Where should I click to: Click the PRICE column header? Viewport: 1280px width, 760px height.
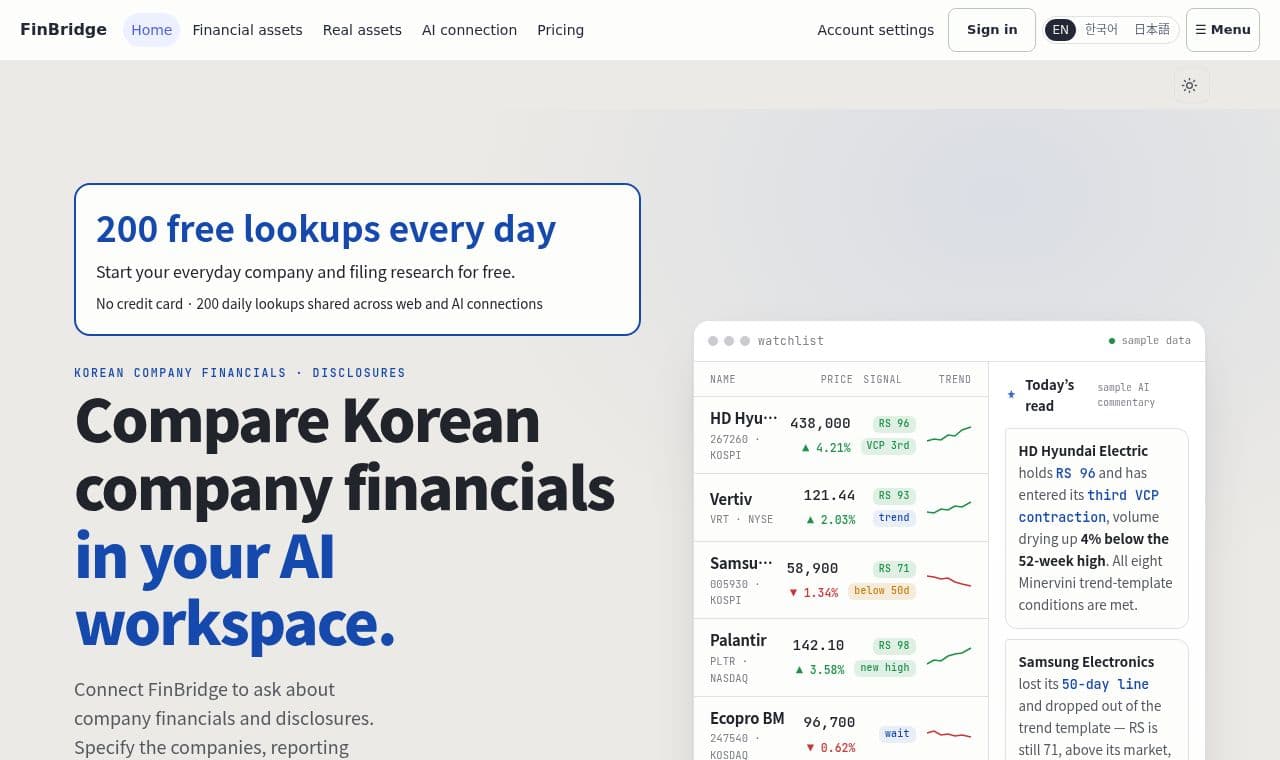coord(837,379)
